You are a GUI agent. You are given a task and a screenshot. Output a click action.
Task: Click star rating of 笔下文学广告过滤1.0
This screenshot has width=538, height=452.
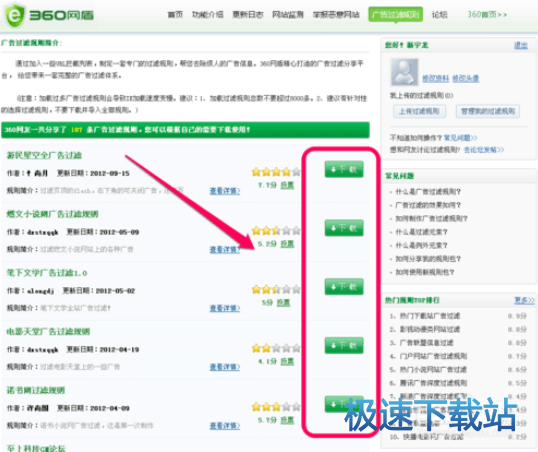coord(276,289)
